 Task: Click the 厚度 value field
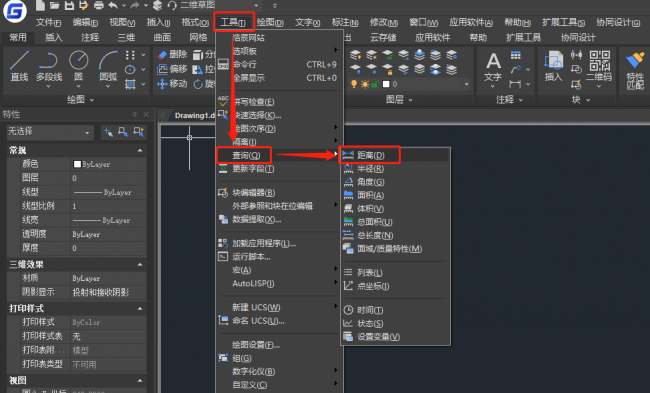pyautogui.click(x=109, y=248)
